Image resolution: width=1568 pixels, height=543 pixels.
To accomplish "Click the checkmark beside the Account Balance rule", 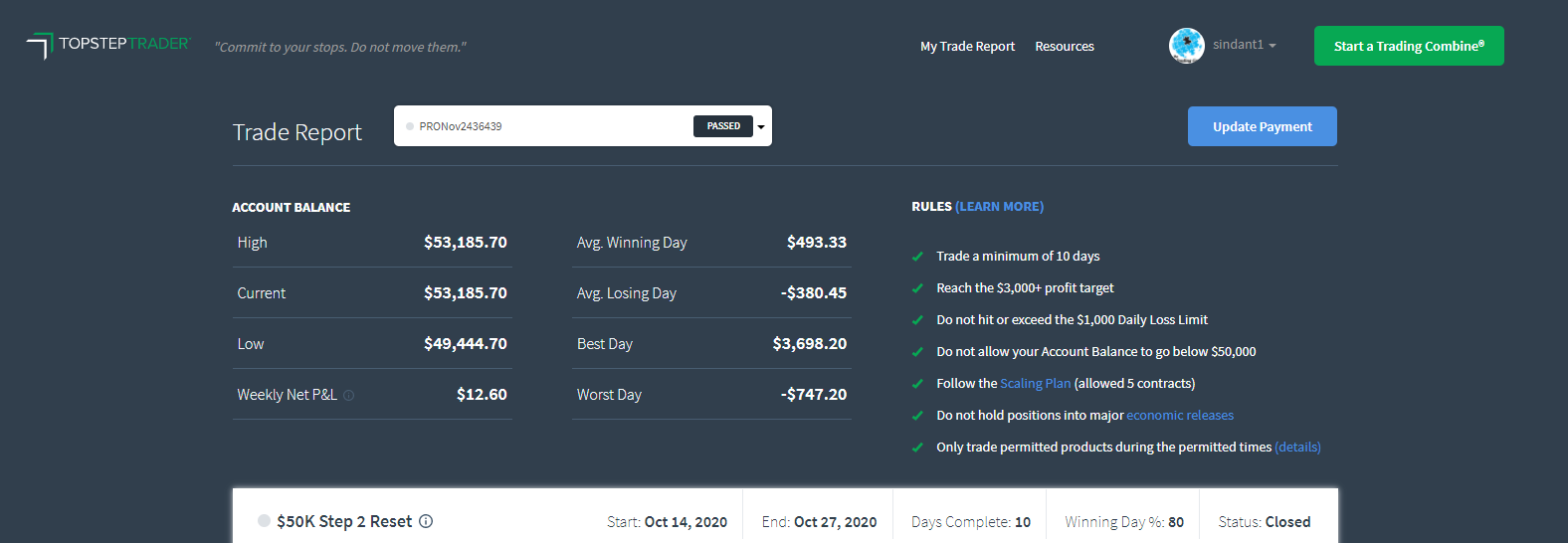I will pyautogui.click(x=917, y=352).
